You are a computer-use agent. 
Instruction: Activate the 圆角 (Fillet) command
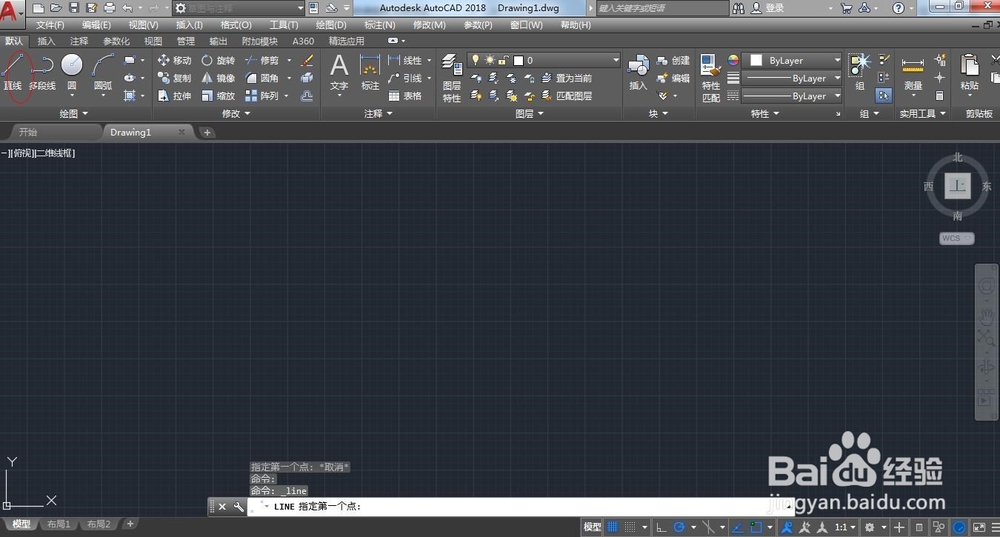click(x=262, y=78)
